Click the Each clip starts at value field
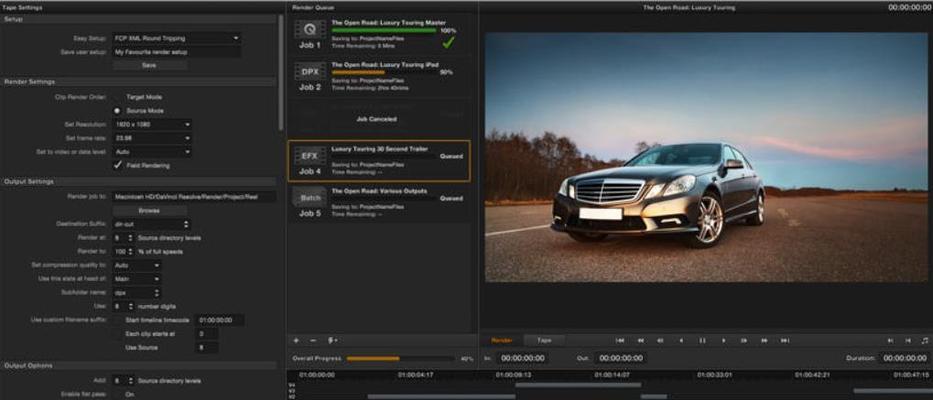Image resolution: width=933 pixels, height=400 pixels. pyautogui.click(x=206, y=334)
